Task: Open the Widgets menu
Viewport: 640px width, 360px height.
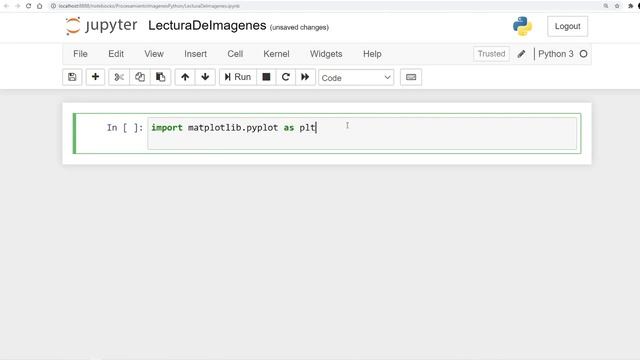Action: 326,54
